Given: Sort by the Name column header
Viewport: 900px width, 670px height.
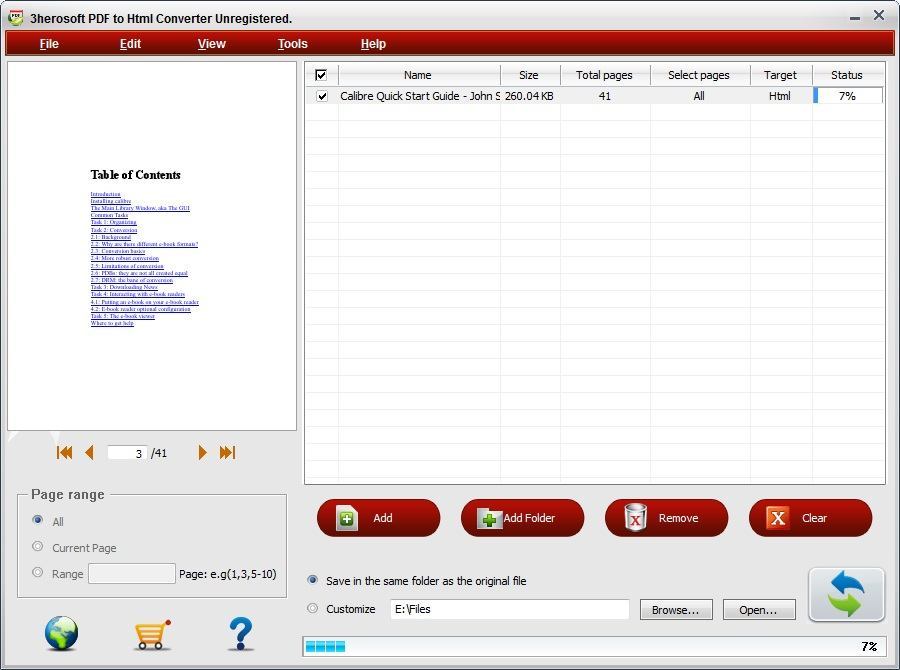Looking at the screenshot, I should tap(419, 75).
